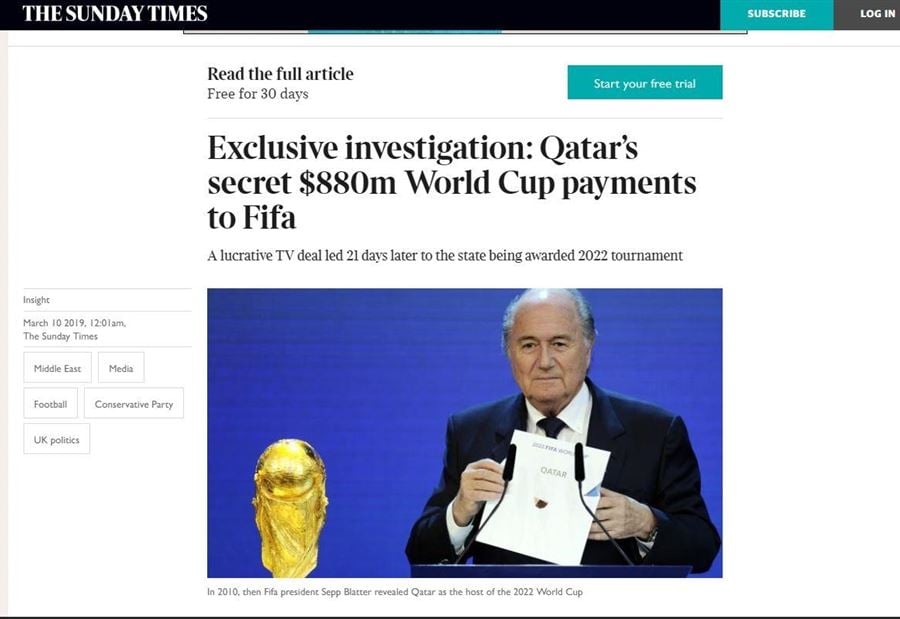Click The Sunday Times logo
The image size is (900, 619).
coord(115,13)
